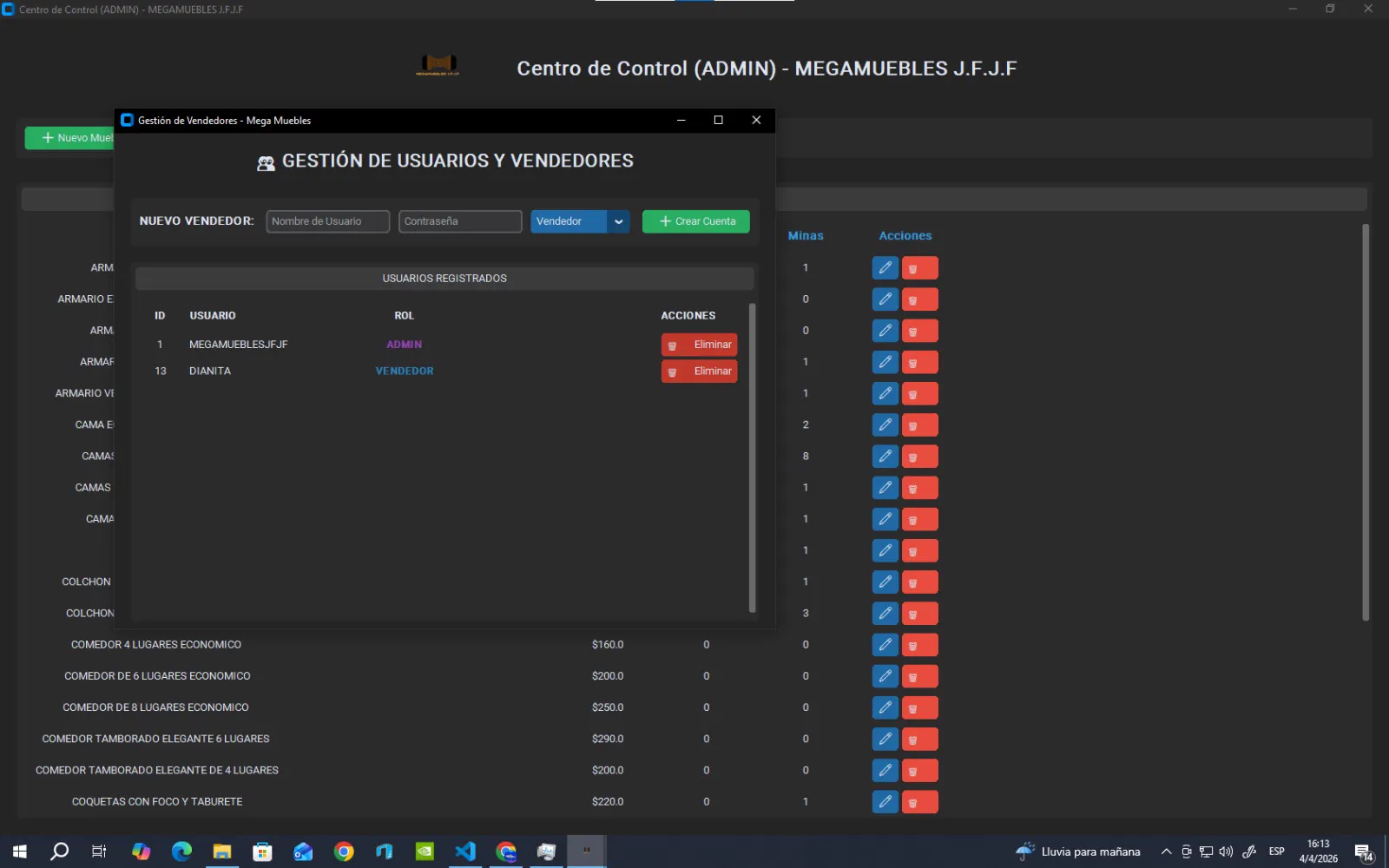The width and height of the screenshot is (1389, 868).
Task: Maximize the Gestión de Vendedores window
Action: (x=718, y=121)
